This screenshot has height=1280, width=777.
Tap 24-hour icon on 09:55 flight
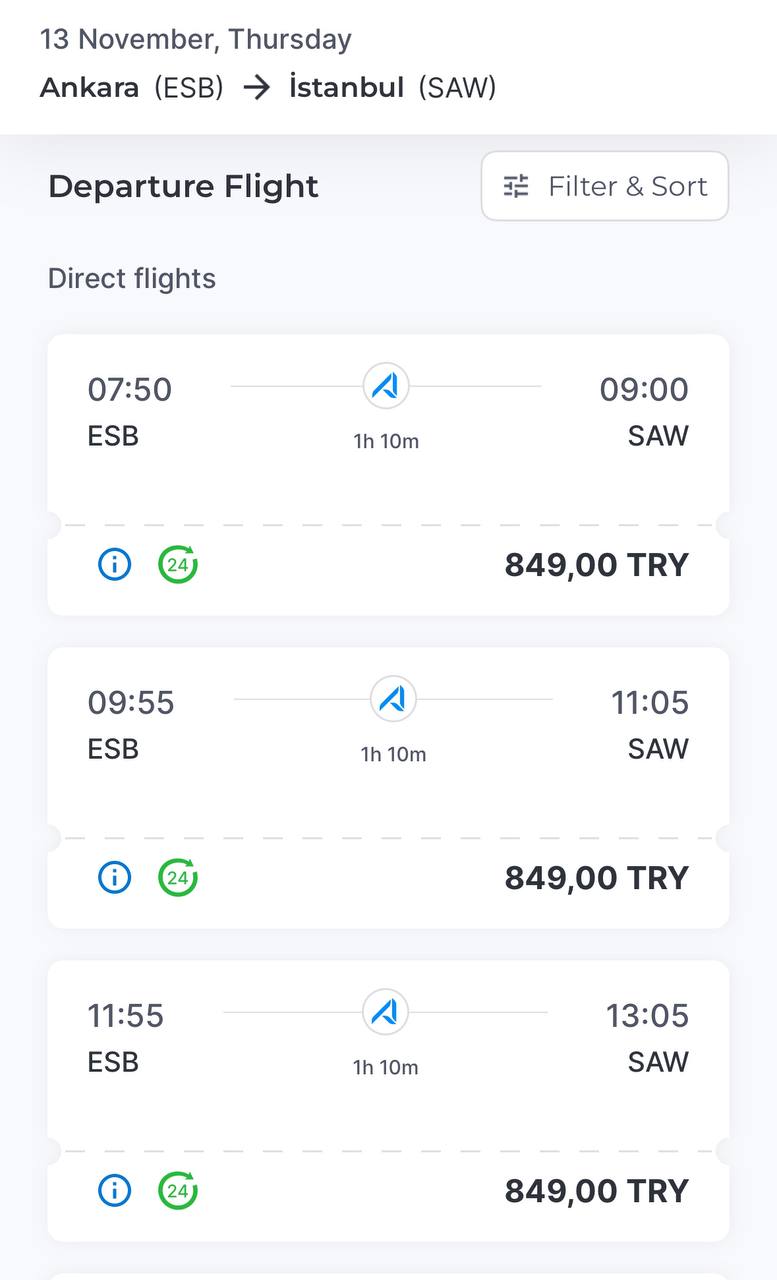[178, 878]
